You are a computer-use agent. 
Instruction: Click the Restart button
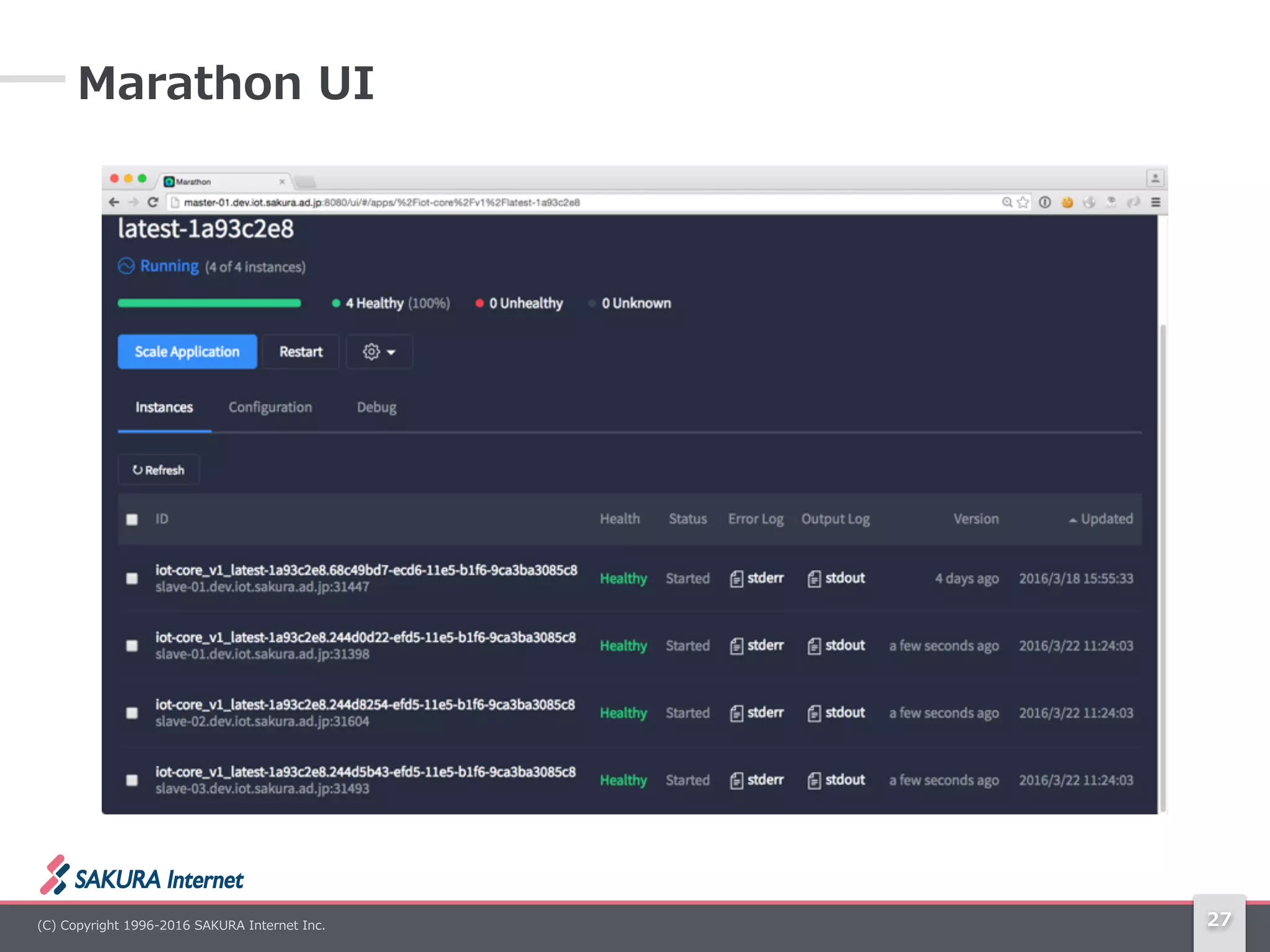point(301,352)
